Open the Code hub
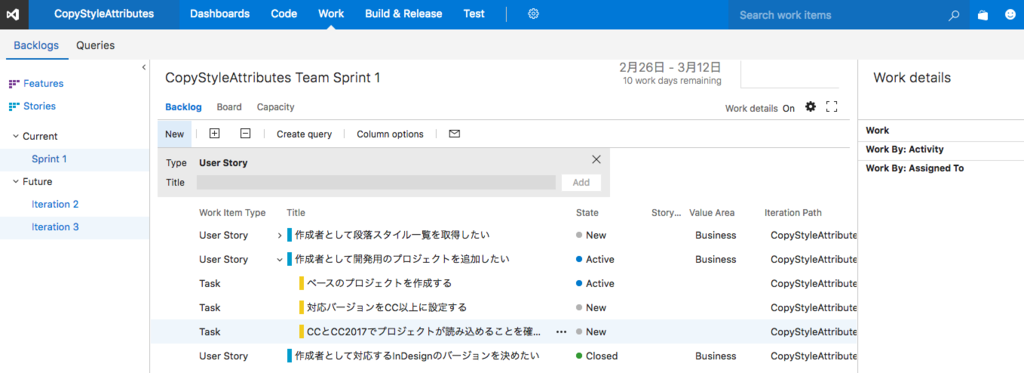 point(283,14)
